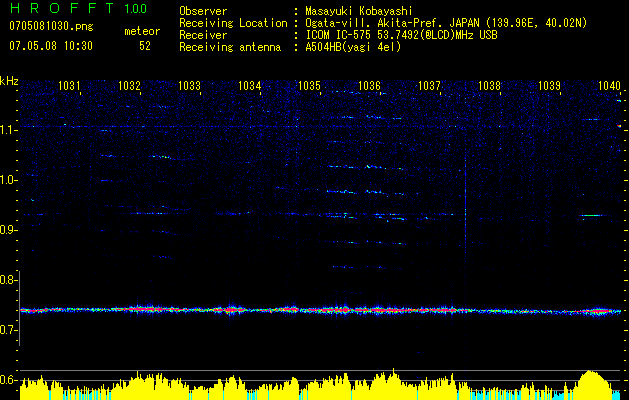Click the name Masayuki Kobayashi

pyautogui.click(x=359, y=12)
